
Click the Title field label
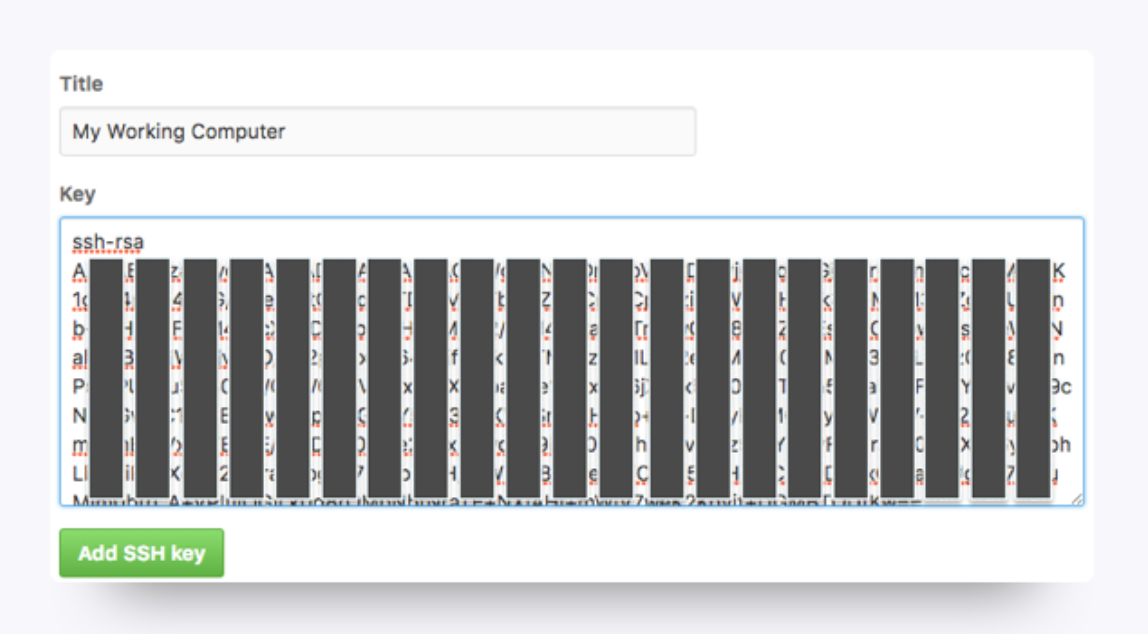[81, 84]
